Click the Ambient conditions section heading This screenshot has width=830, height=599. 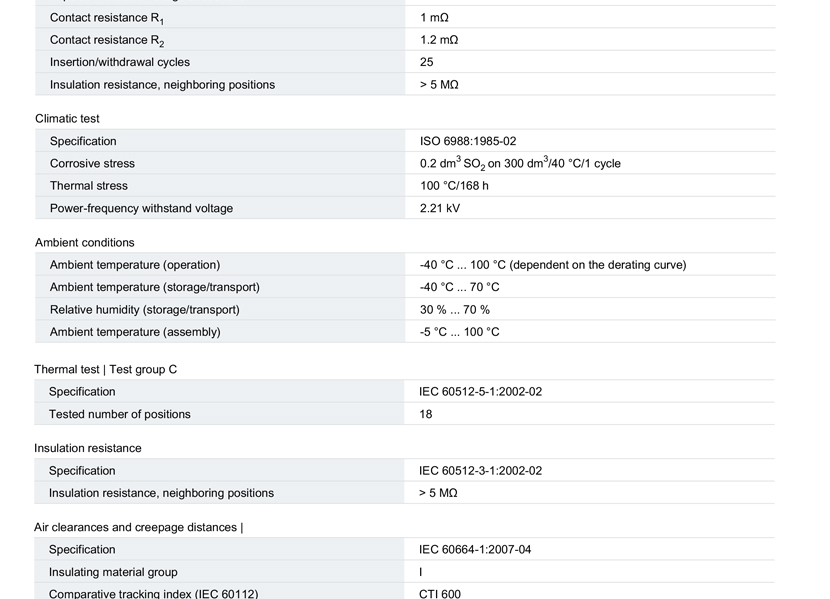pos(85,242)
